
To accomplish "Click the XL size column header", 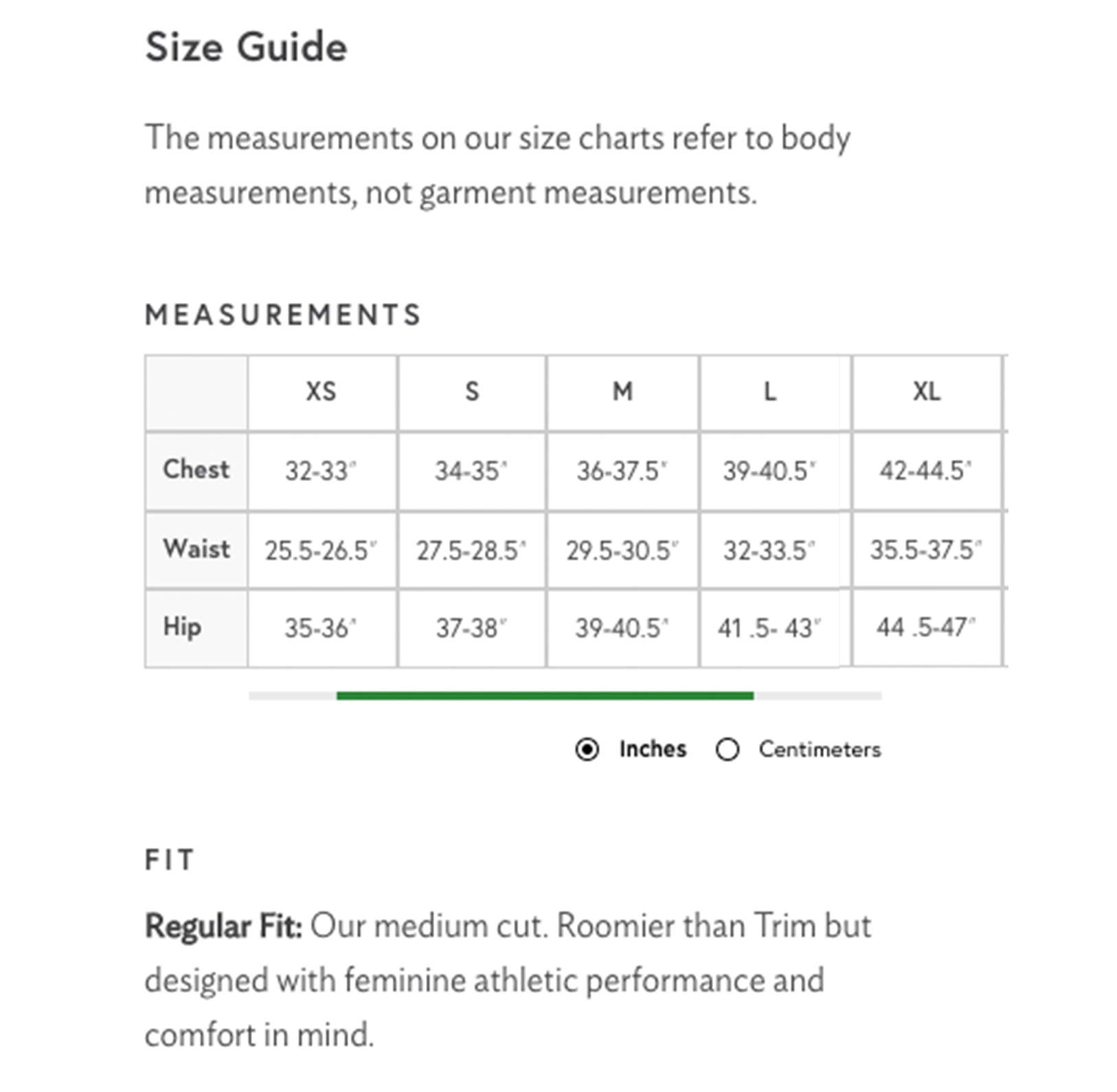I will coord(927,392).
